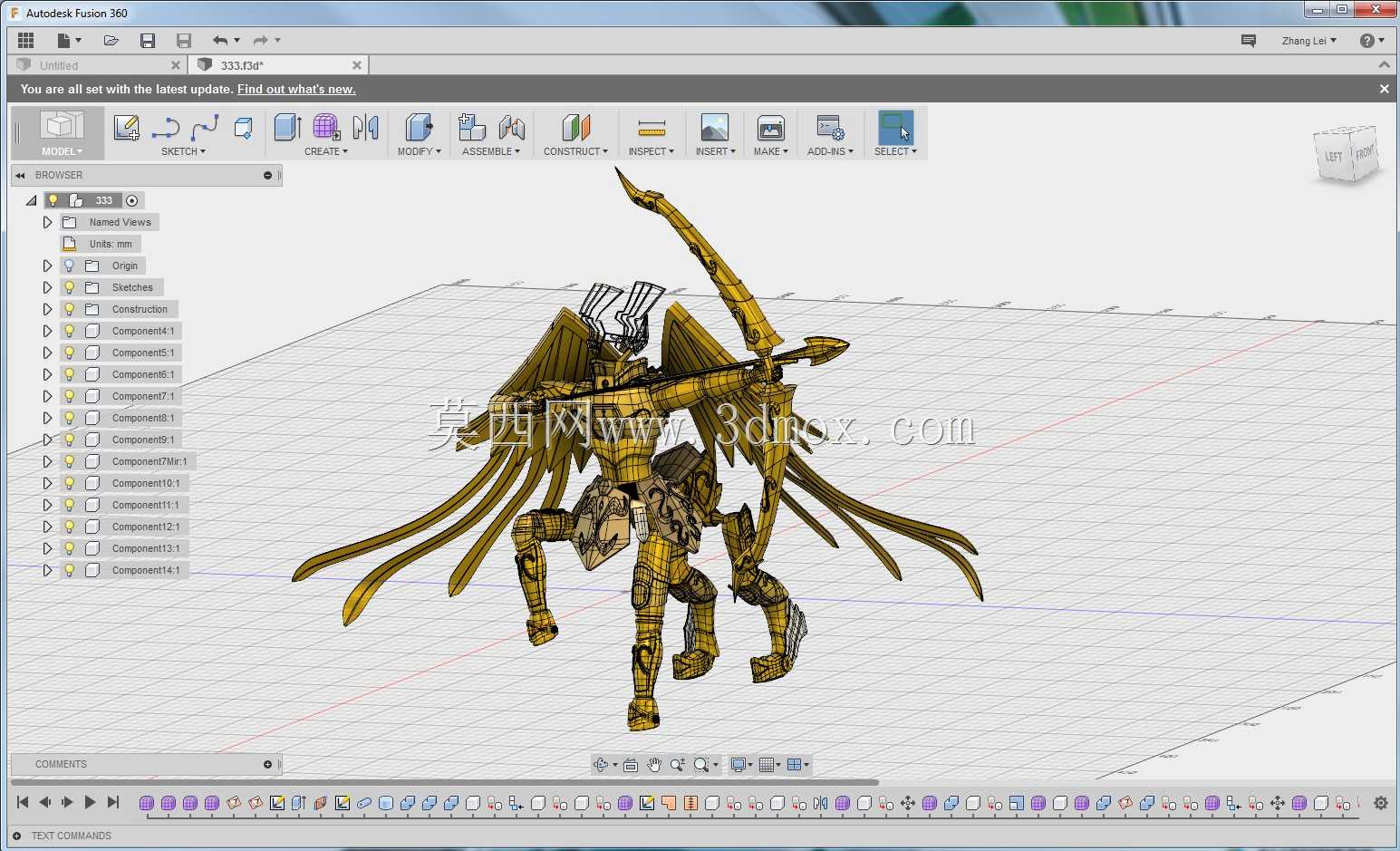Click the Construct plane icon
Viewport: 1400px width, 851px height.
(x=575, y=127)
